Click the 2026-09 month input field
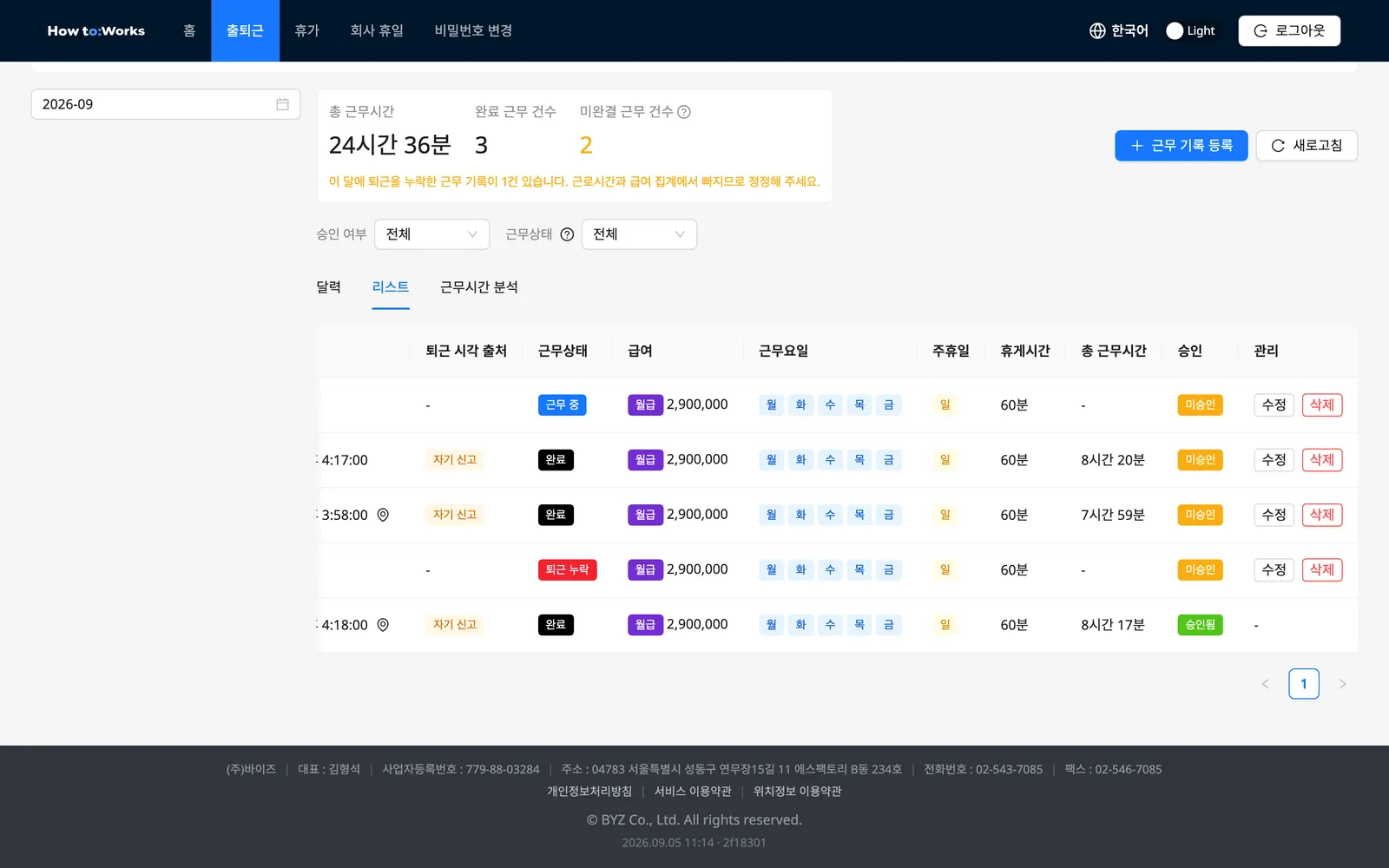The height and width of the screenshot is (868, 1389). point(166,104)
